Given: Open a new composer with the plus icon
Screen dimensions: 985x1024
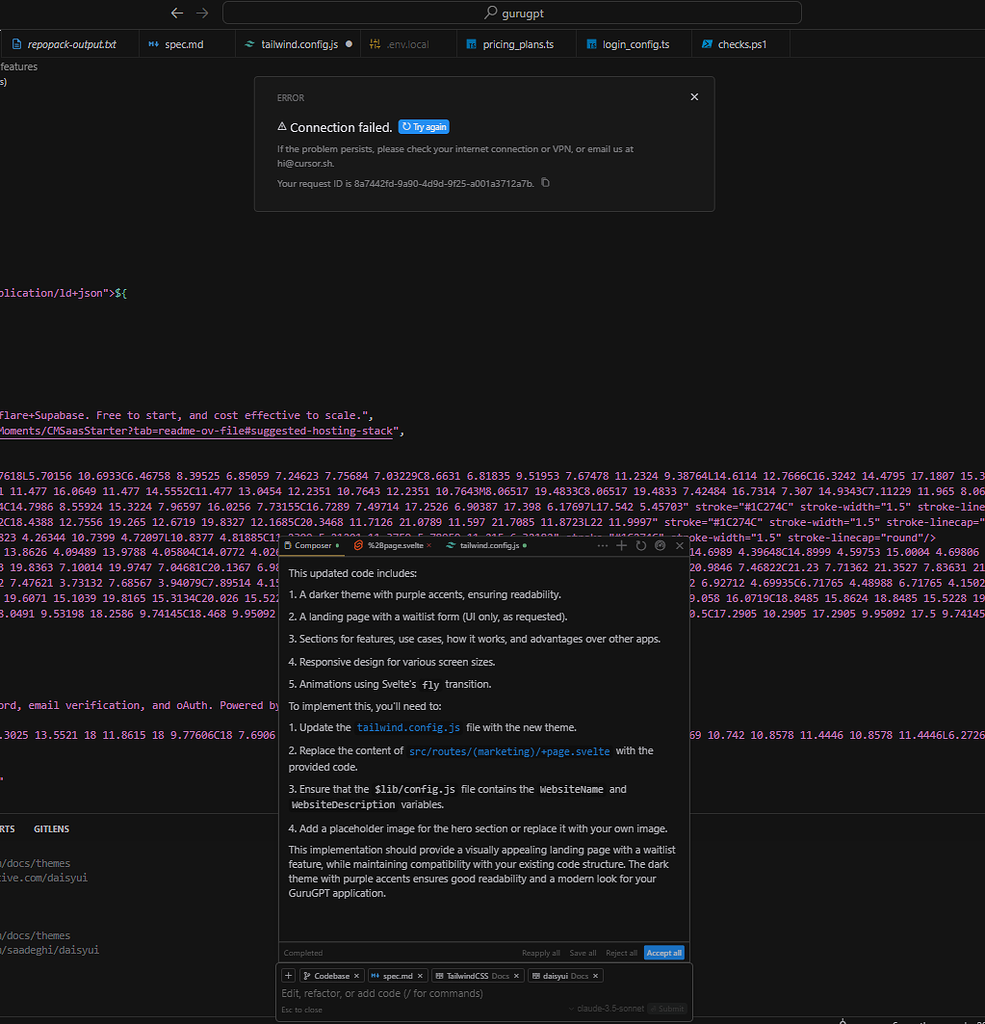Looking at the screenshot, I should point(621,545).
